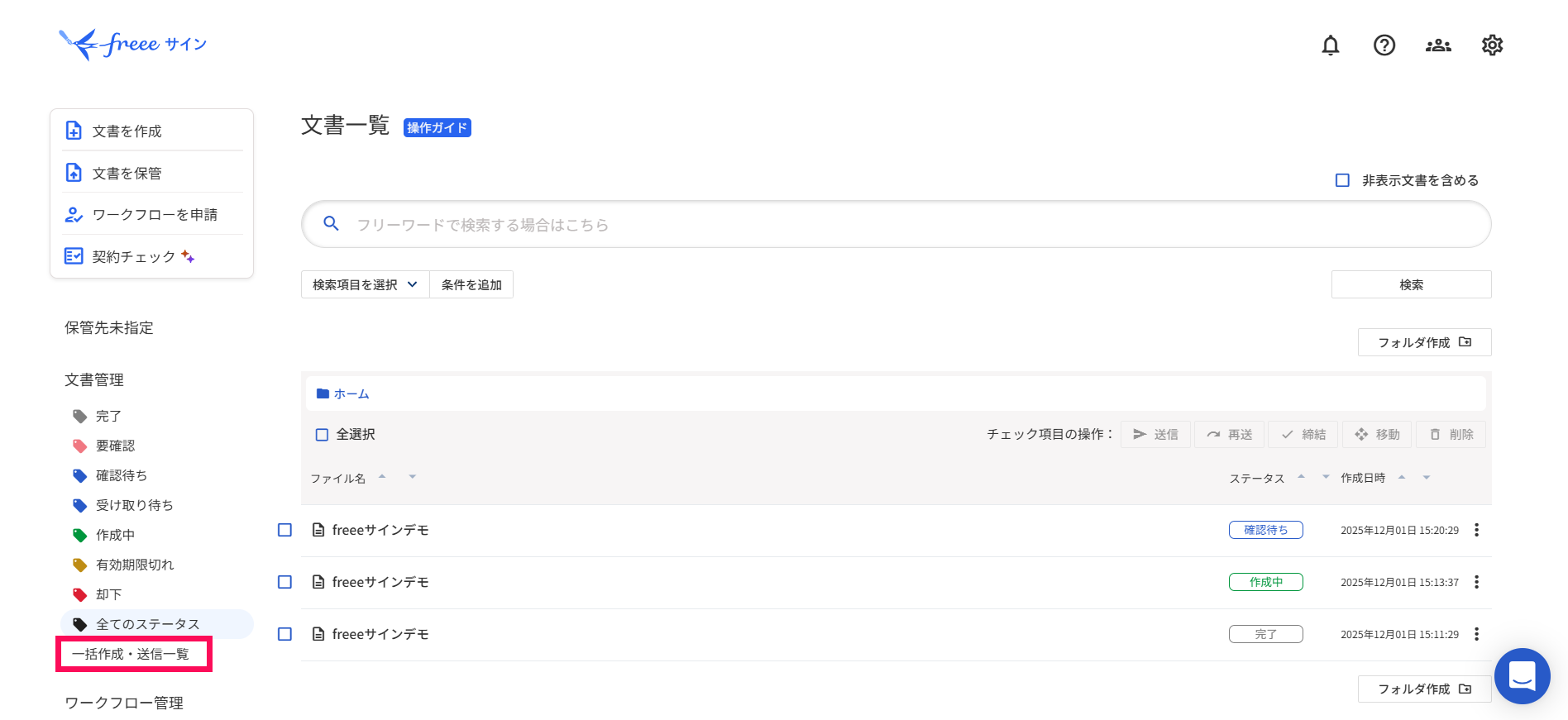Click the green 作成中 status badge
Viewport: 1568px width, 720px height.
click(x=1265, y=582)
